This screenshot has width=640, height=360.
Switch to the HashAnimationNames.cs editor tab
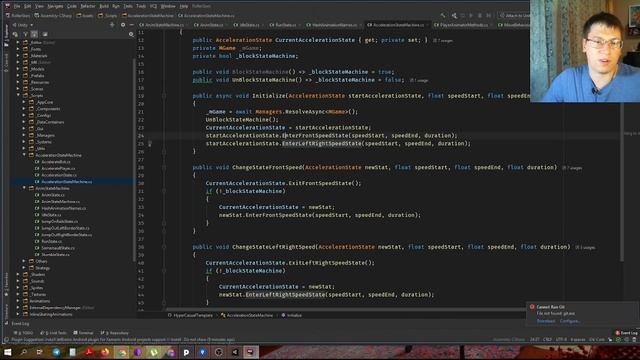pos(334,25)
